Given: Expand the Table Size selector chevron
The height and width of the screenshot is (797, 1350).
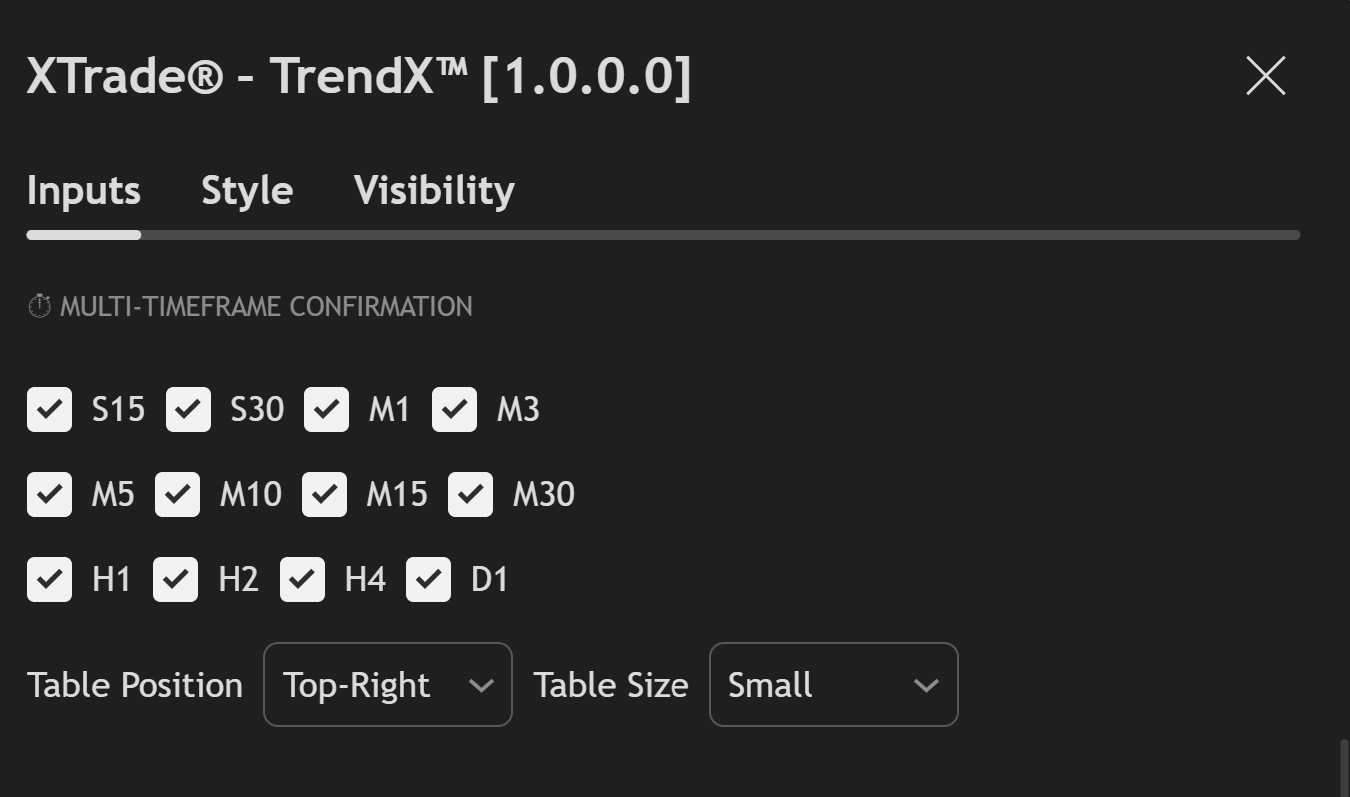Looking at the screenshot, I should pos(925,684).
